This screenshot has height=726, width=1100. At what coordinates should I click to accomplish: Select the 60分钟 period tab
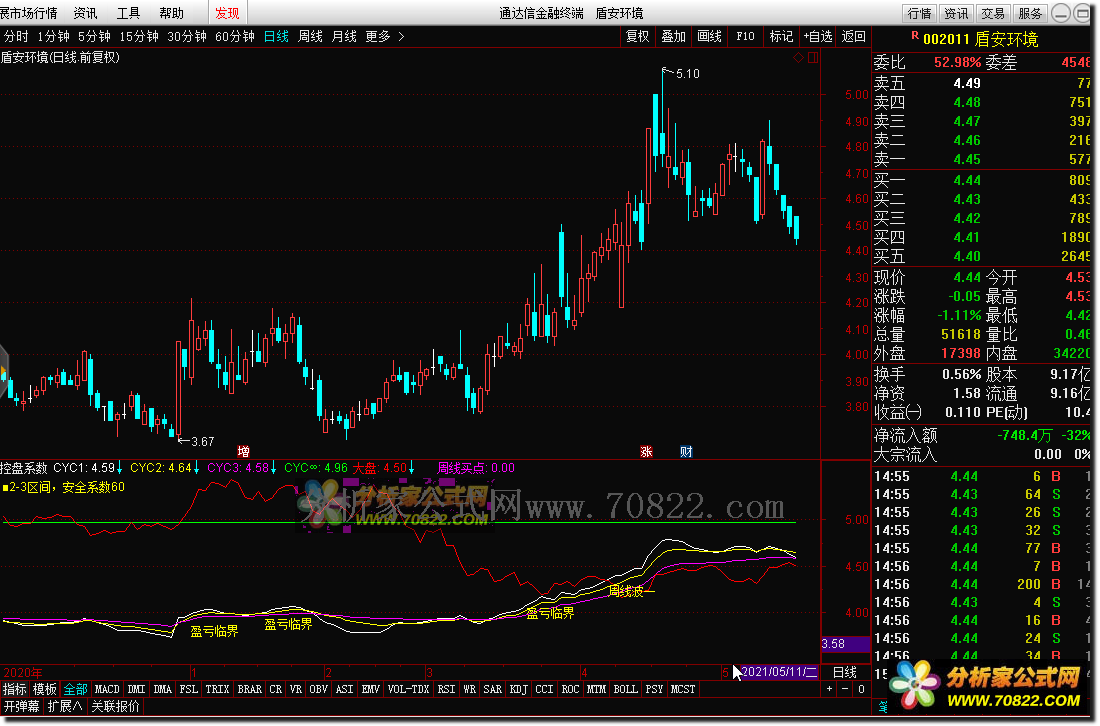(x=234, y=36)
